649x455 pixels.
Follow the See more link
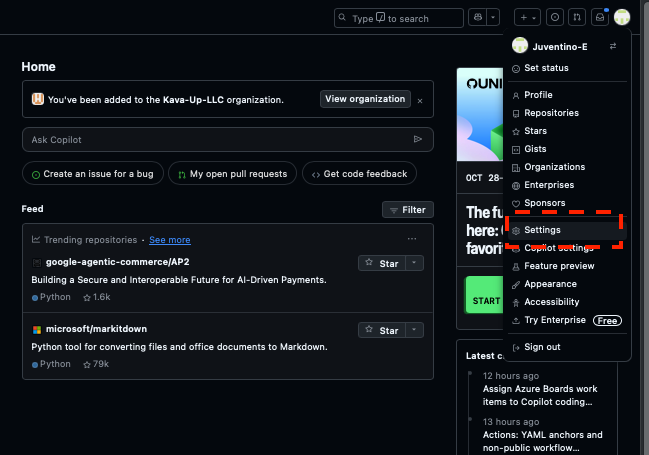(170, 240)
